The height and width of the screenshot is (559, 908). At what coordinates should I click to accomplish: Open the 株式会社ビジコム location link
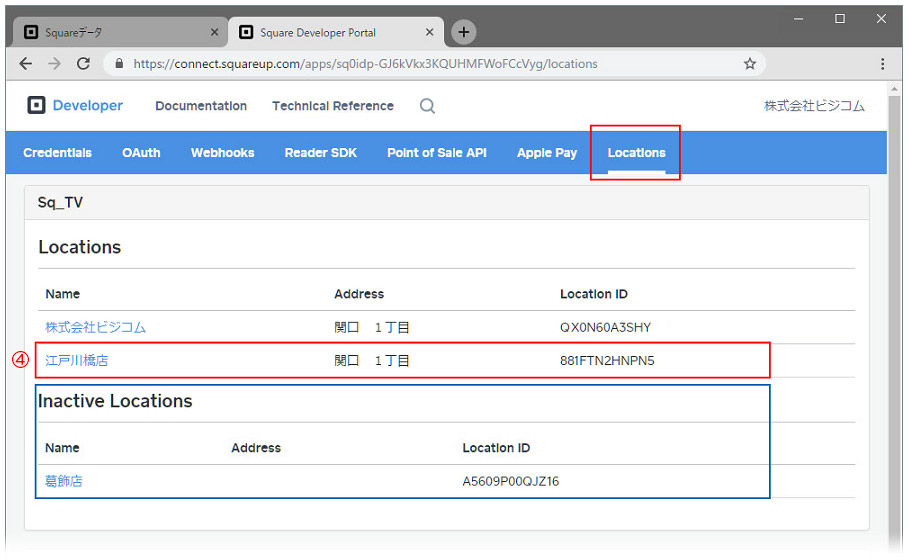(96, 327)
